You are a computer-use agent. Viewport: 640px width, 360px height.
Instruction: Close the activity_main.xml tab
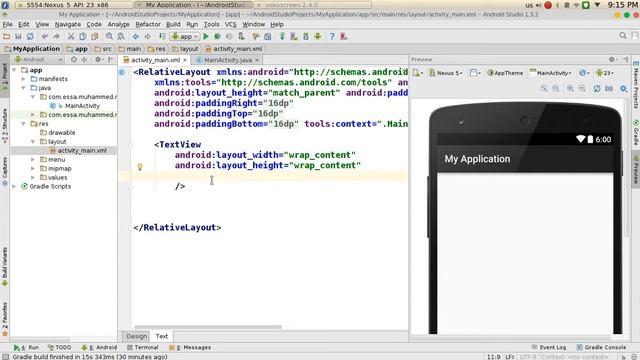point(185,60)
